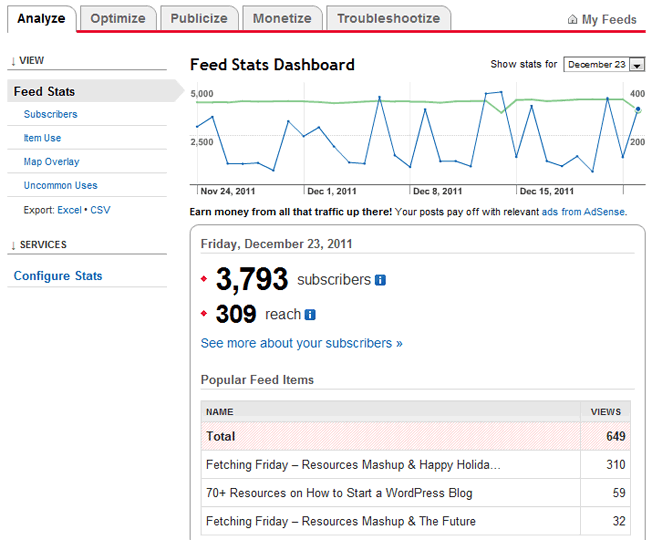
Task: Open the Item Use view
Action: pyautogui.click(x=42, y=138)
